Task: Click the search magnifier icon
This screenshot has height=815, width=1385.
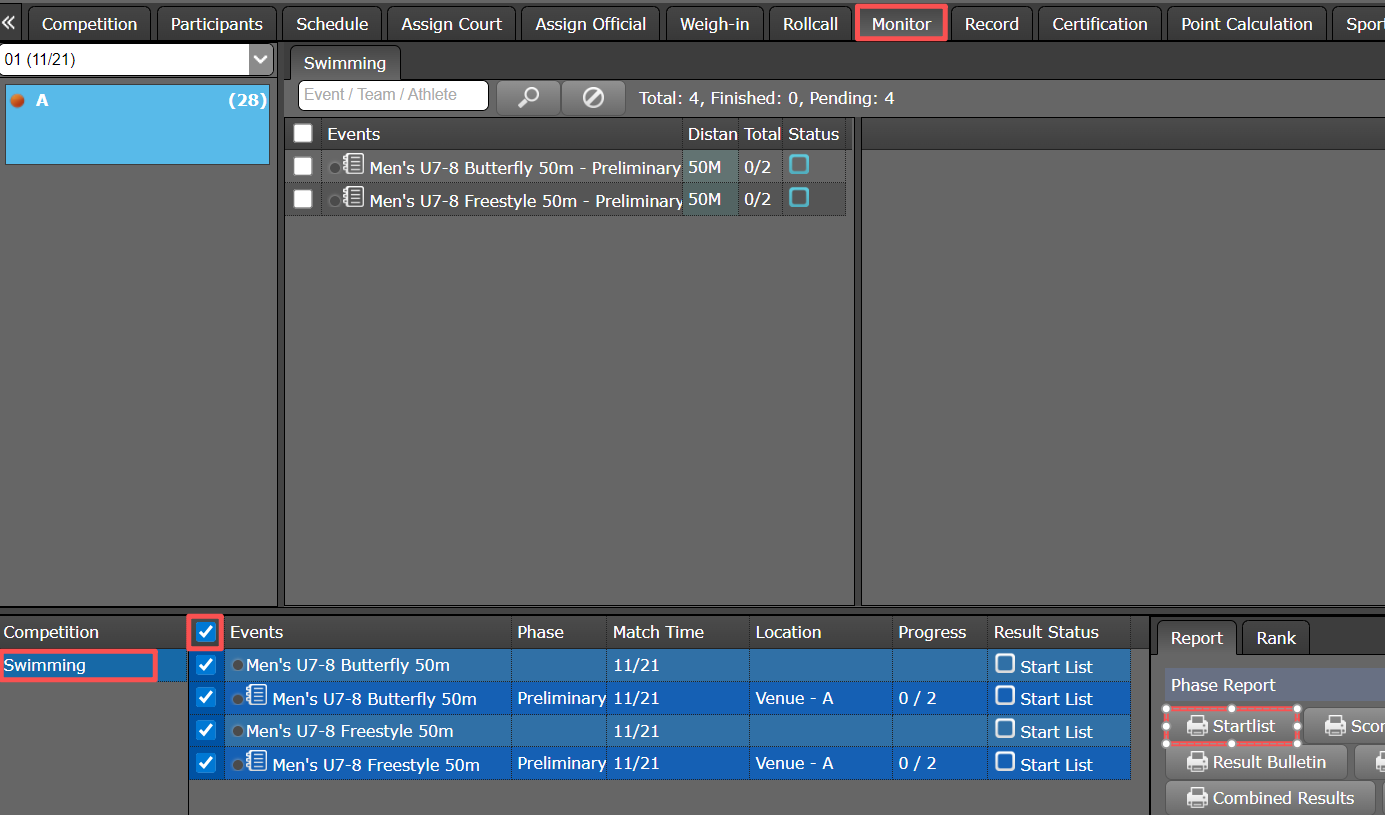Action: (528, 96)
